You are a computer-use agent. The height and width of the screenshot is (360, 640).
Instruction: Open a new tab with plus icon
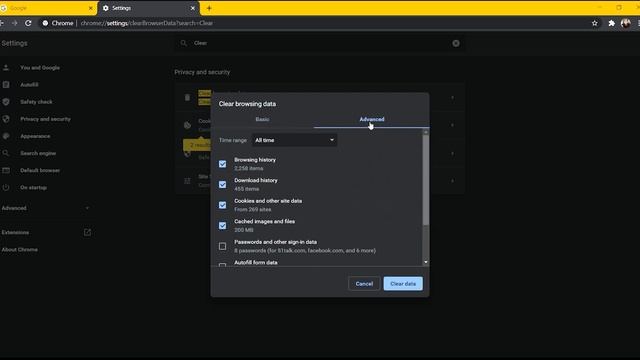tap(209, 8)
